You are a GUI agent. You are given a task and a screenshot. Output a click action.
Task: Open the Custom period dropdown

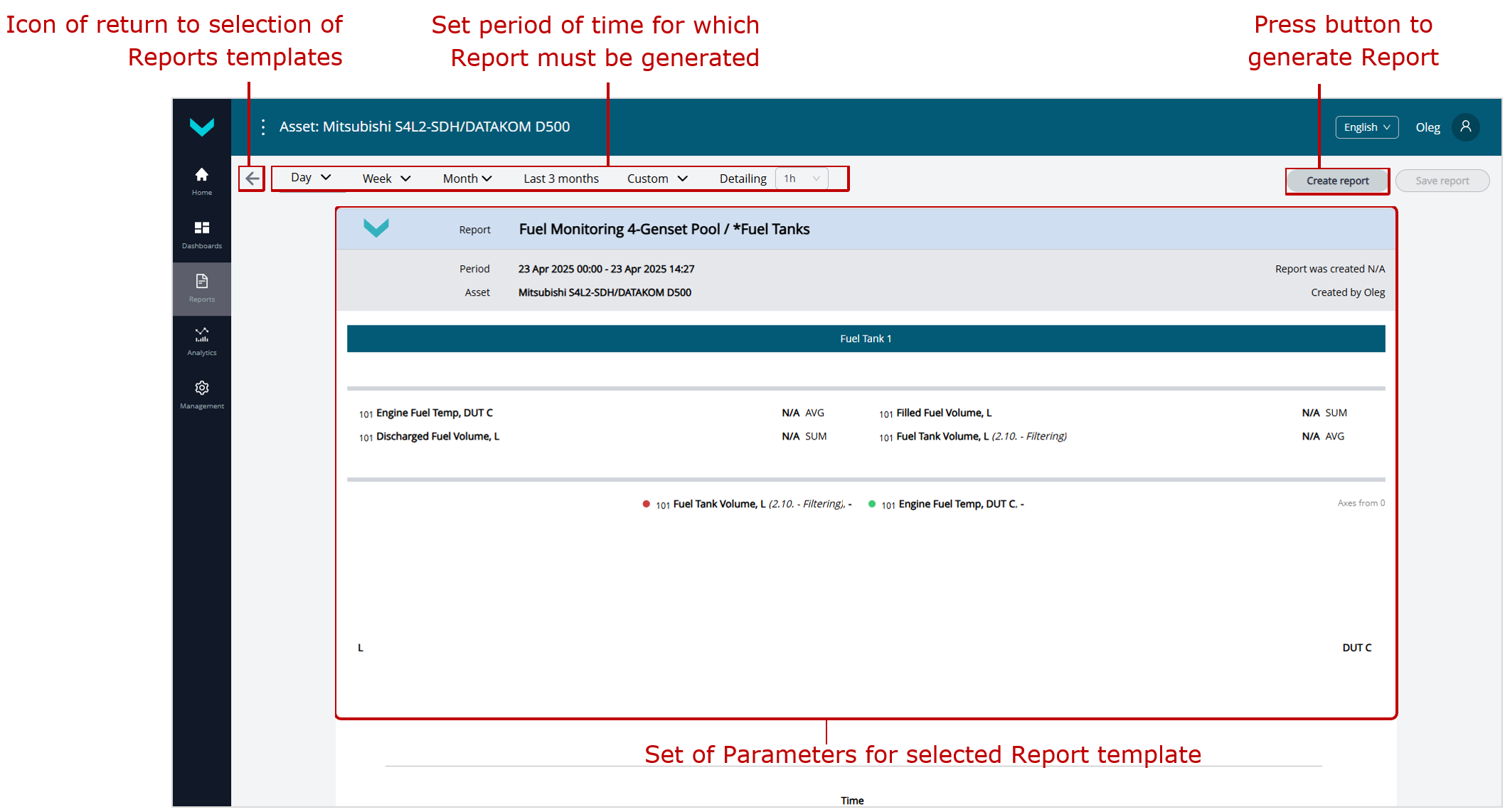point(656,178)
